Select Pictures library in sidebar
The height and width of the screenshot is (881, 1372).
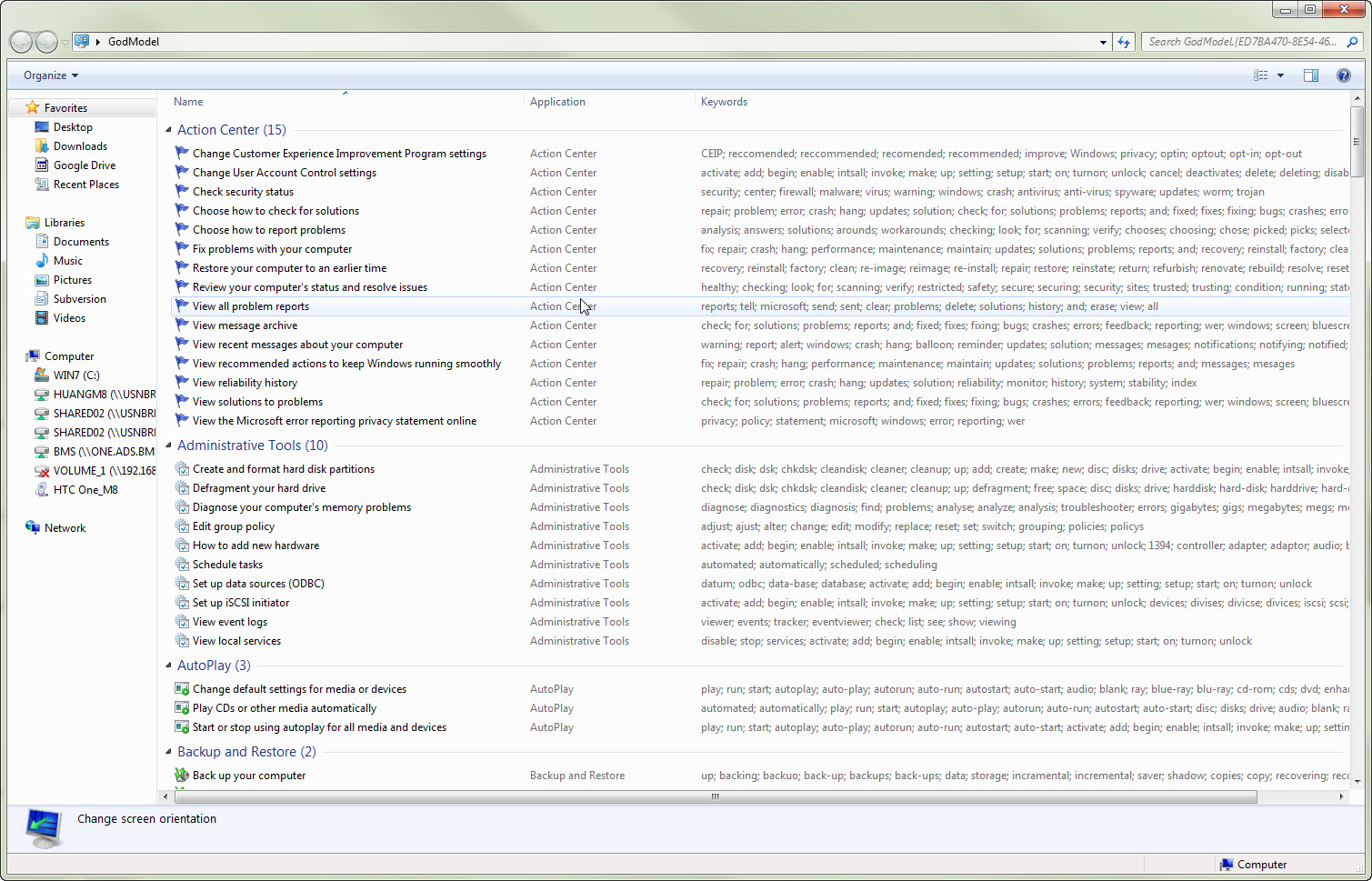tap(73, 280)
